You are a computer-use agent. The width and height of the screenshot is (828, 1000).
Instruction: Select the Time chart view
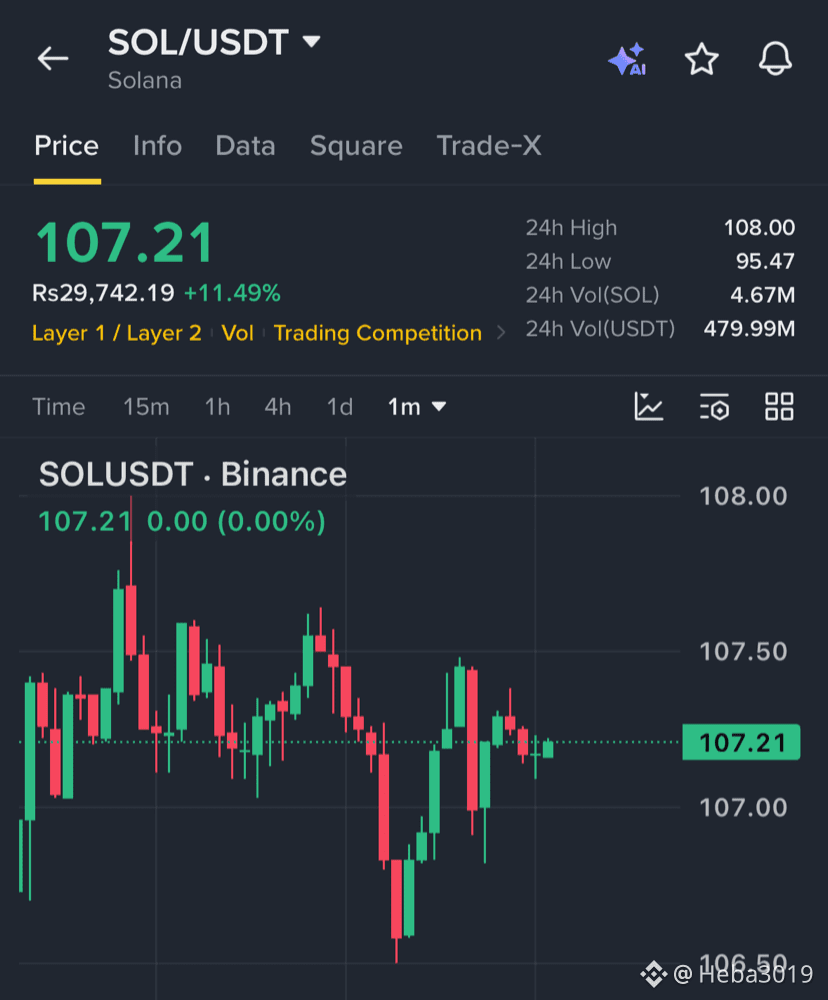tap(59, 407)
